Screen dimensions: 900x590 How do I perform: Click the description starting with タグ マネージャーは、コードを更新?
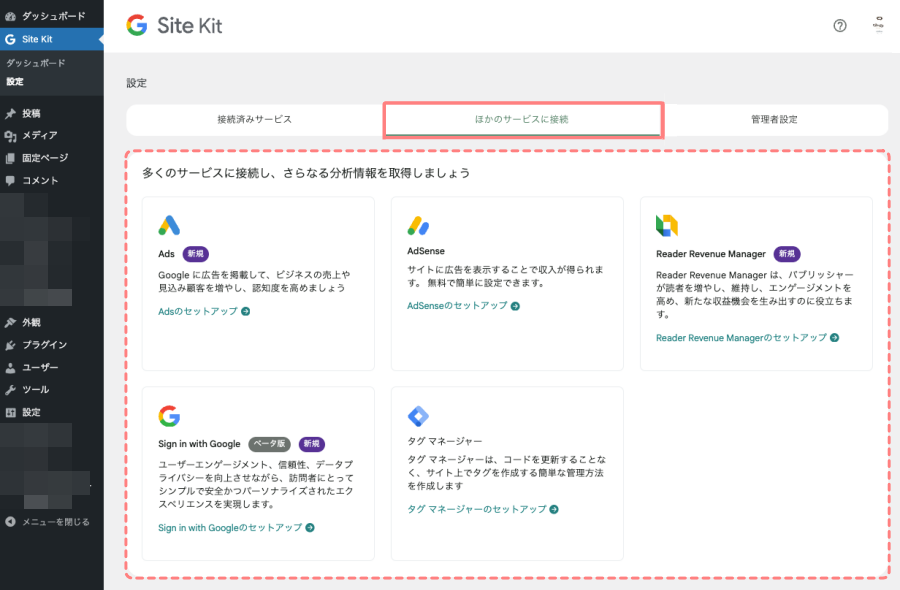[507, 472]
